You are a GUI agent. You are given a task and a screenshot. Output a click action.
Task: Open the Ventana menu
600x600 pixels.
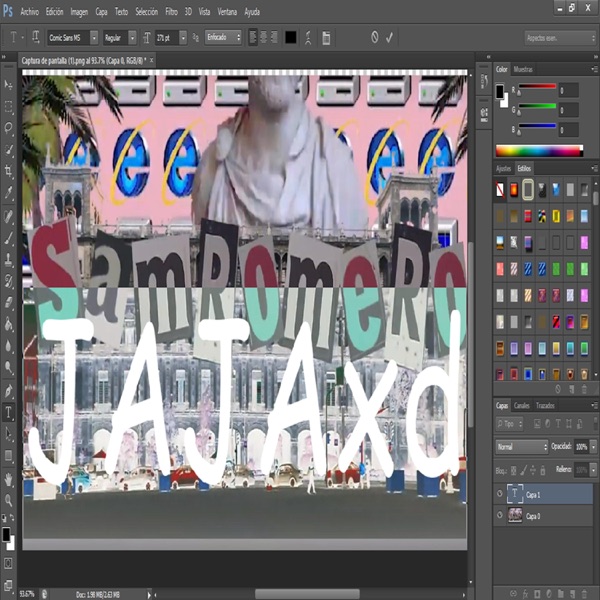click(x=227, y=12)
